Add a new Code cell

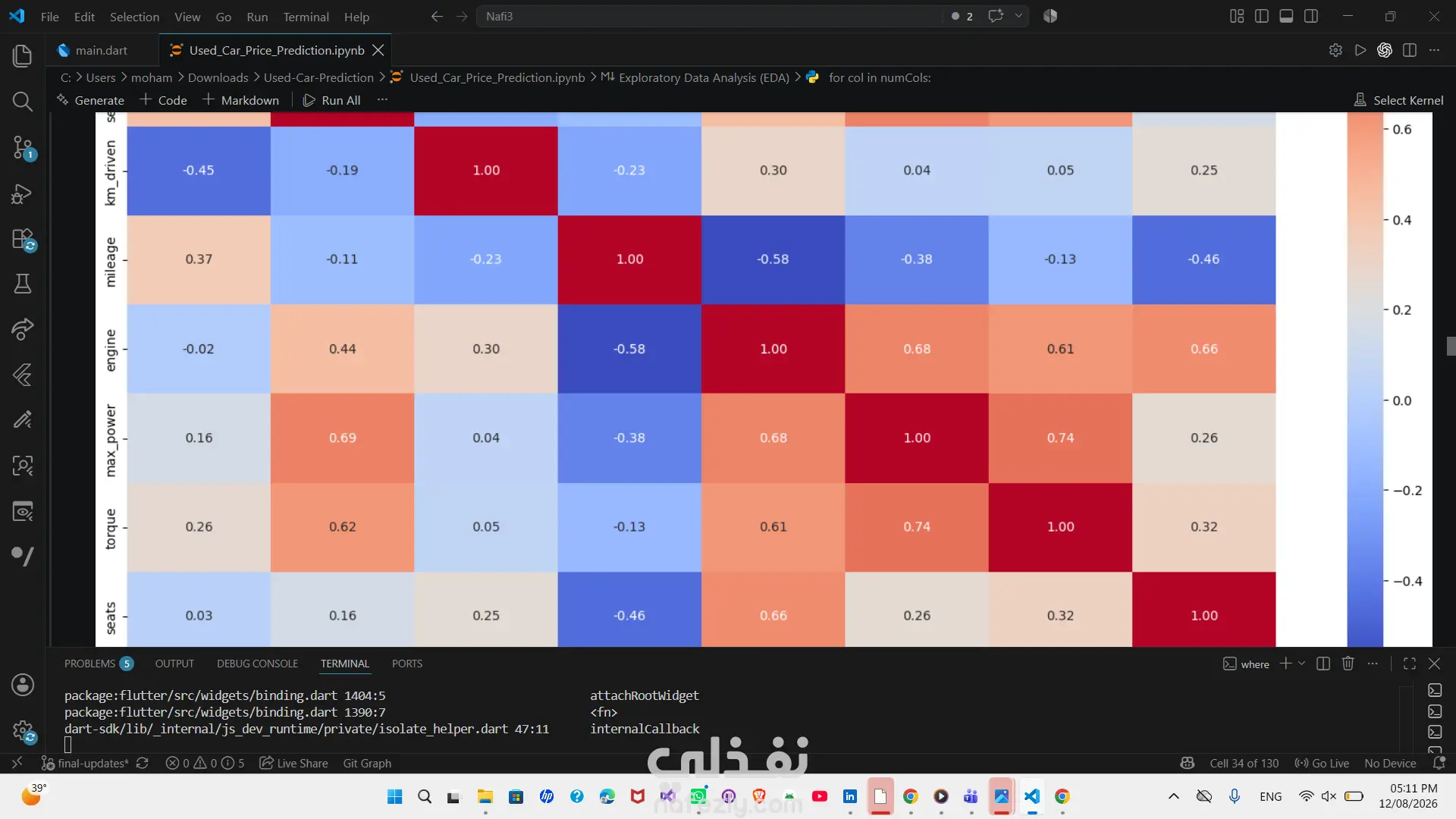163,100
